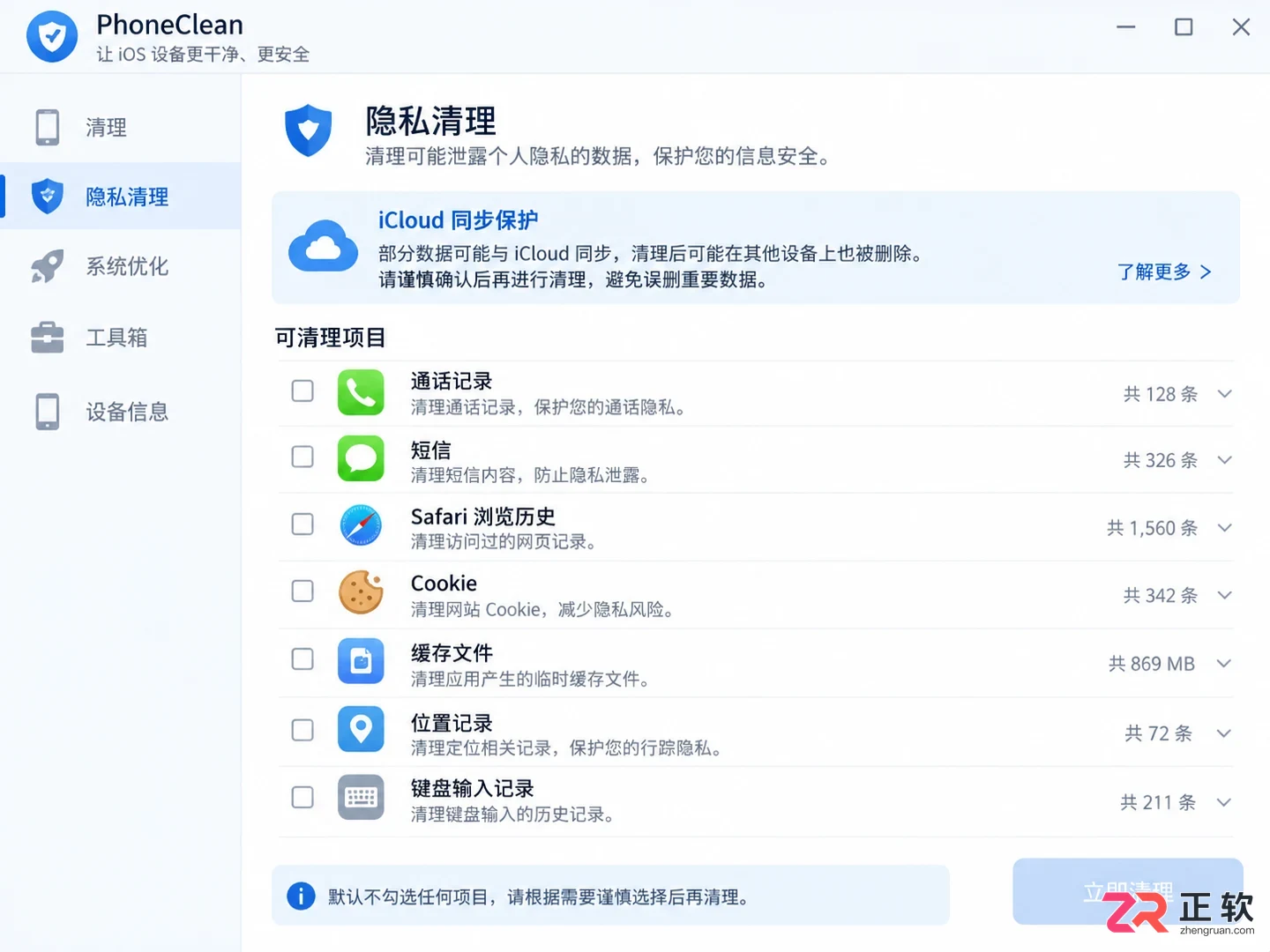
Task: Click the phone icon beside 清理
Action: point(48,127)
